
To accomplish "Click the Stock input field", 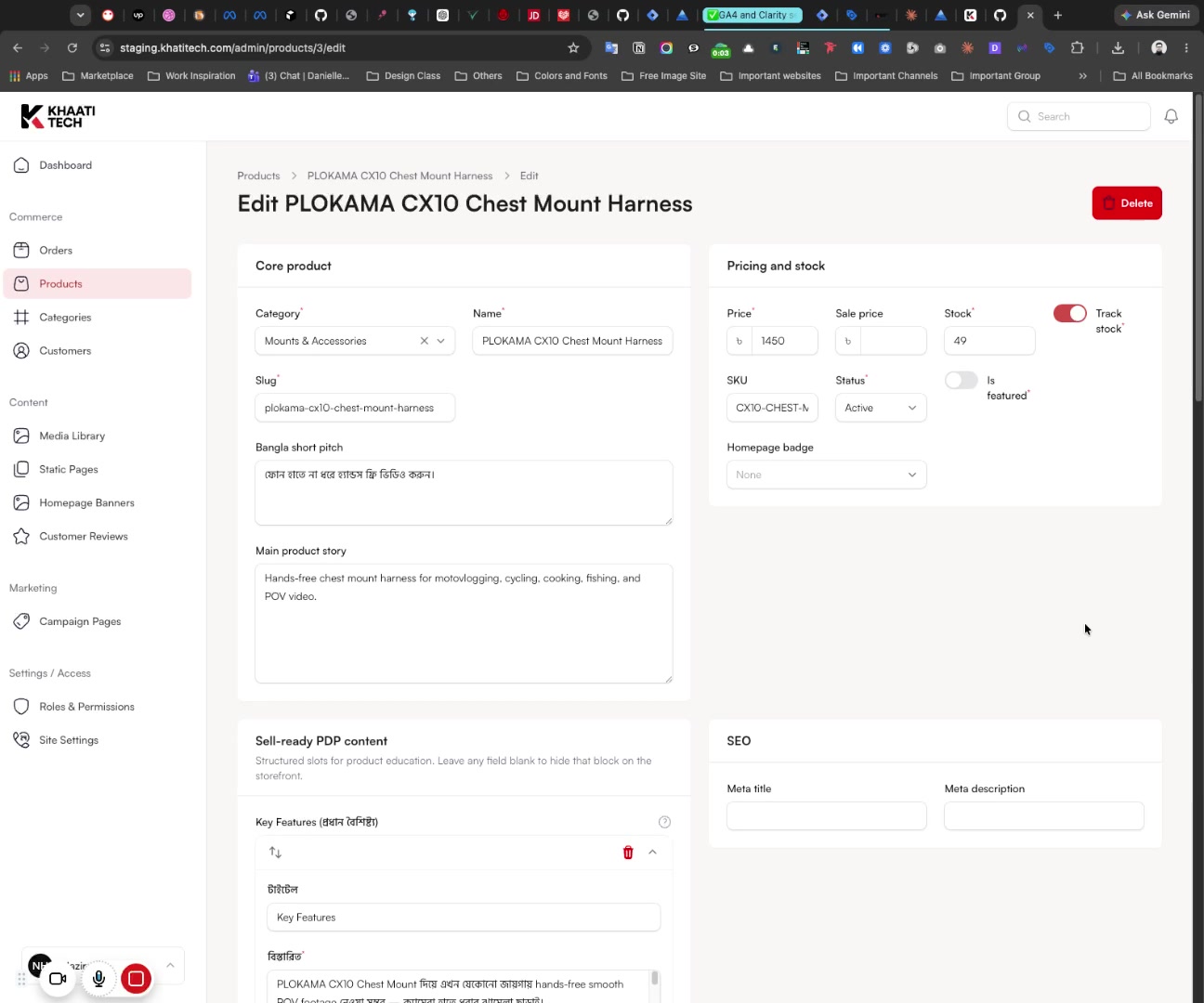I will coord(989,341).
